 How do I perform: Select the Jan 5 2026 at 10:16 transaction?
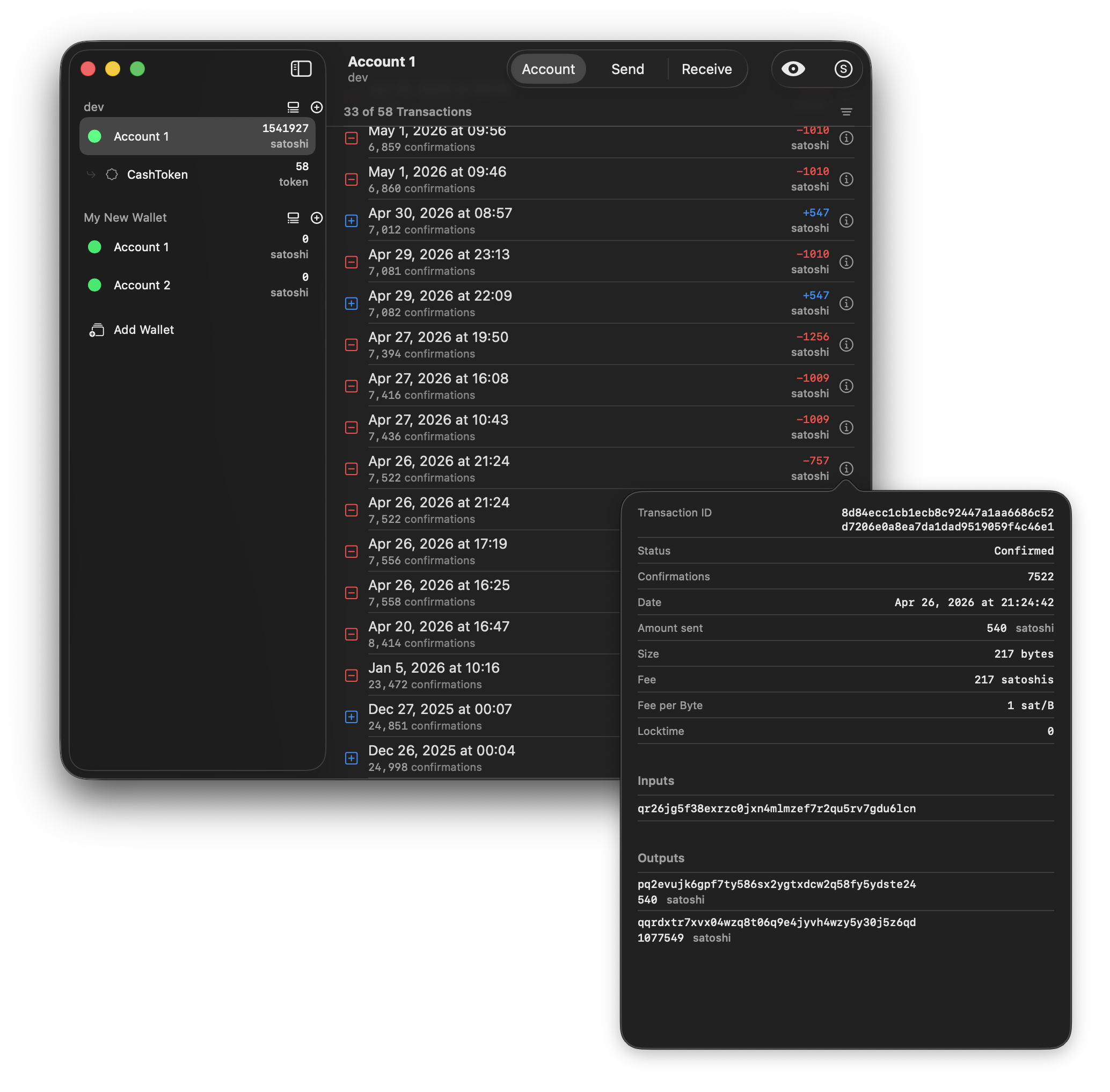coord(481,675)
